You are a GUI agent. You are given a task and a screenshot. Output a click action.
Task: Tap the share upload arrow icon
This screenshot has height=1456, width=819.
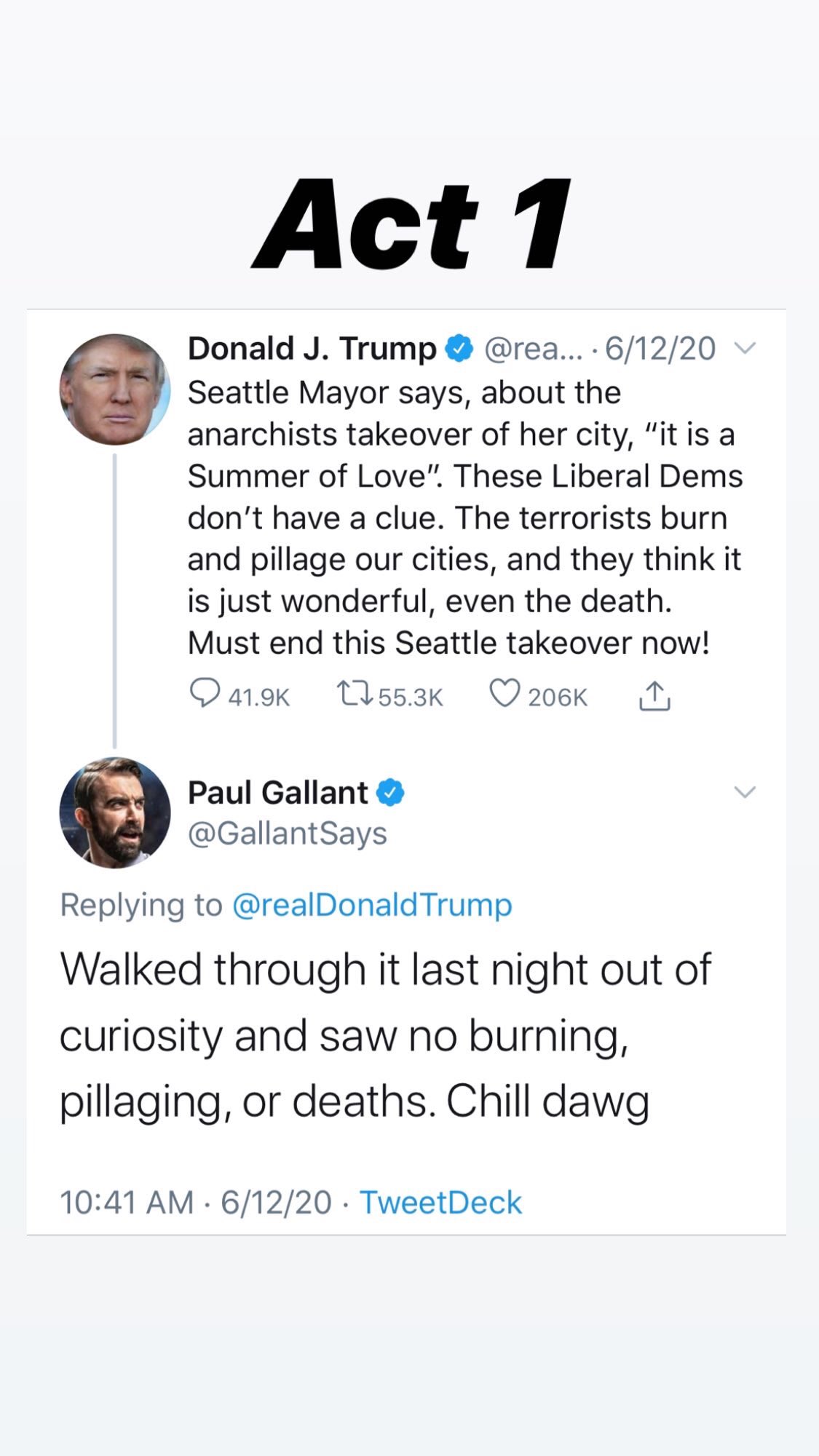click(x=654, y=696)
